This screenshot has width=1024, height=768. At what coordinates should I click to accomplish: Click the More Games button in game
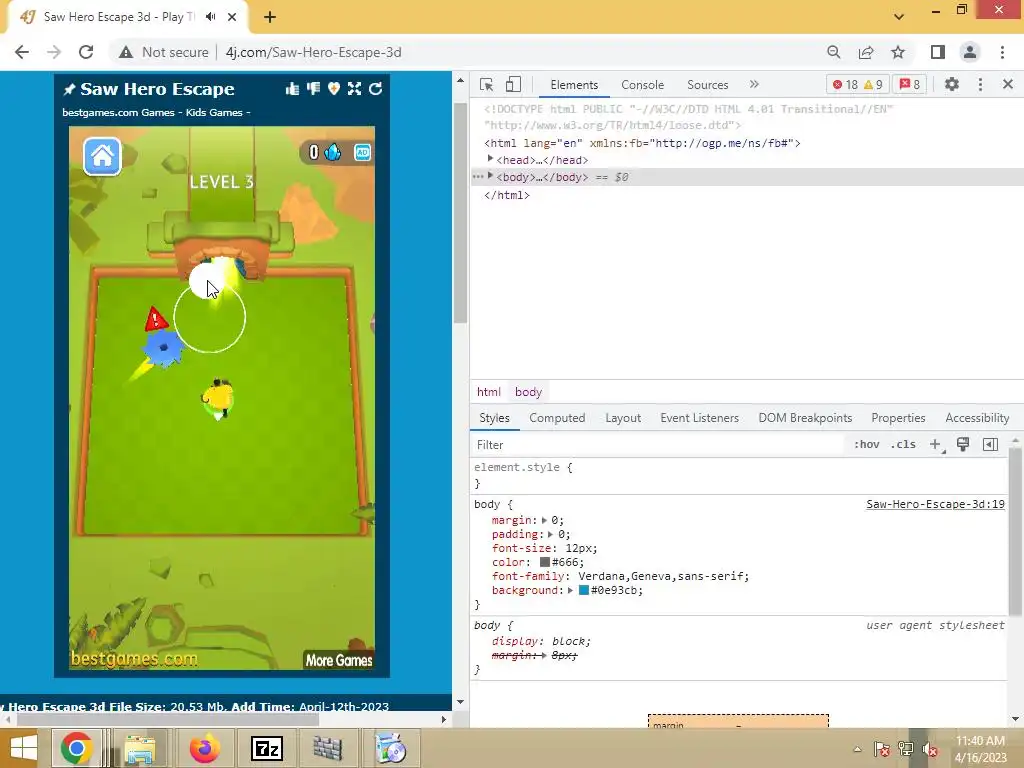[x=339, y=660]
